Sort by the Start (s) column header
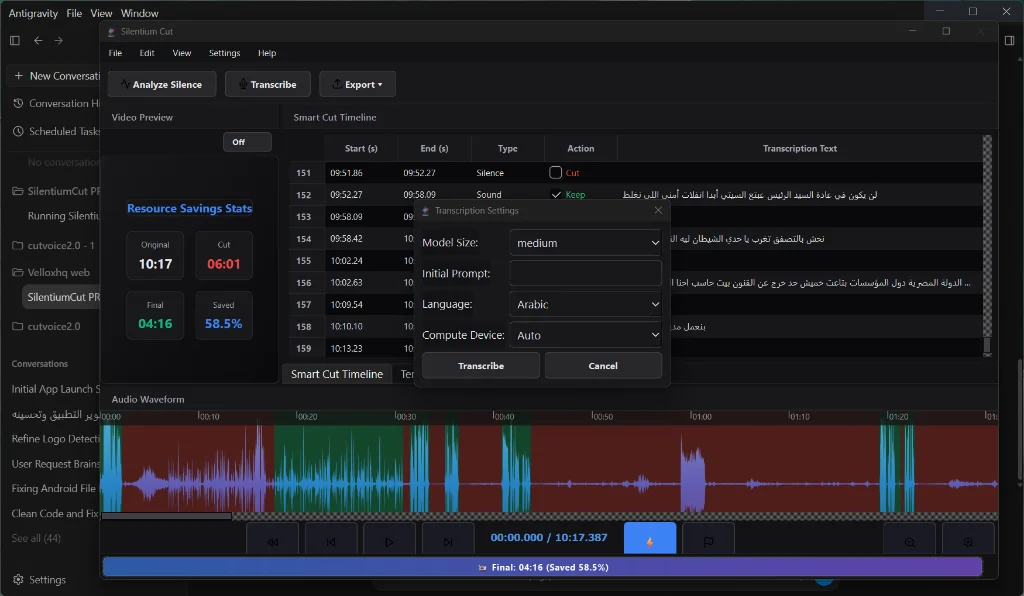Image resolution: width=1024 pixels, height=596 pixels. pyautogui.click(x=361, y=148)
